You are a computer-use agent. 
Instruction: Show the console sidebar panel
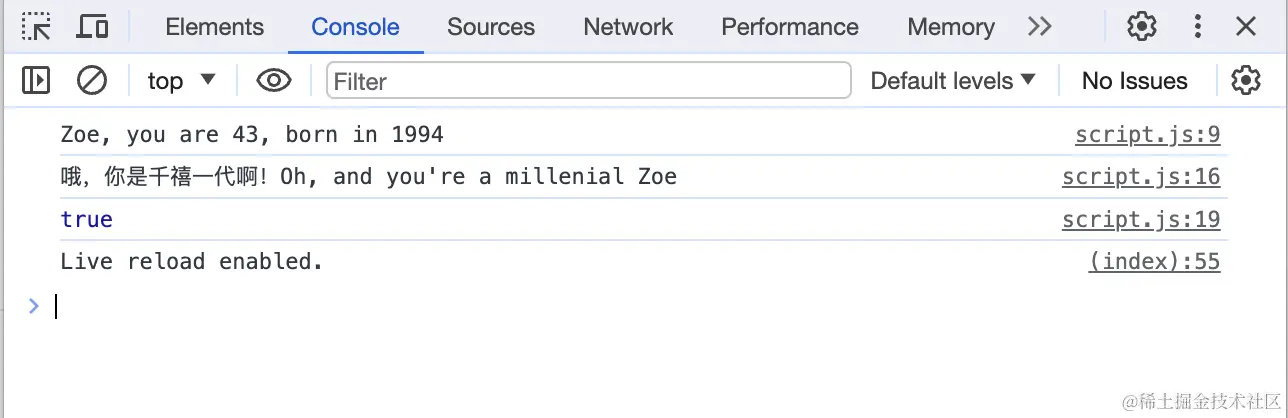pyautogui.click(x=36, y=80)
